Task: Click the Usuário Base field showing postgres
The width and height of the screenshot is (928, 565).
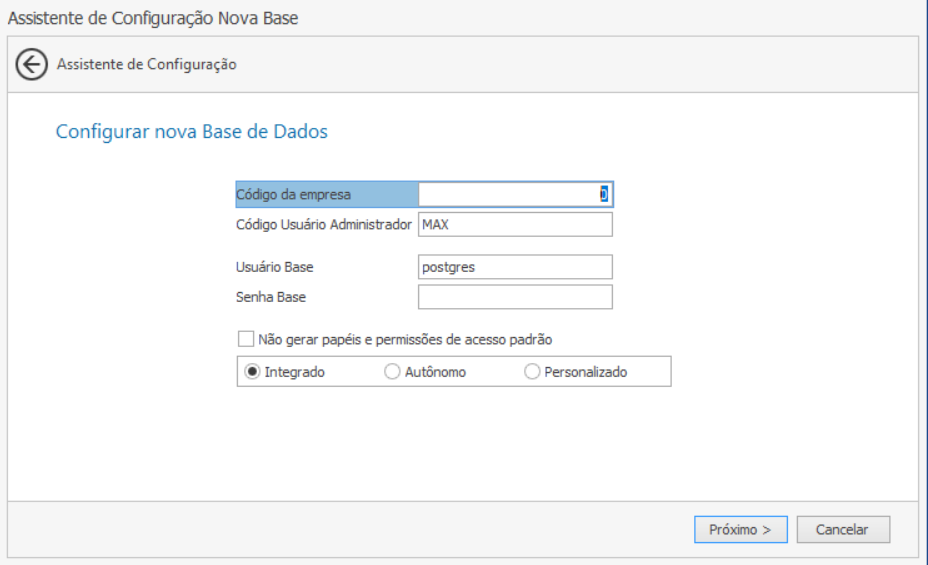Action: tap(515, 267)
